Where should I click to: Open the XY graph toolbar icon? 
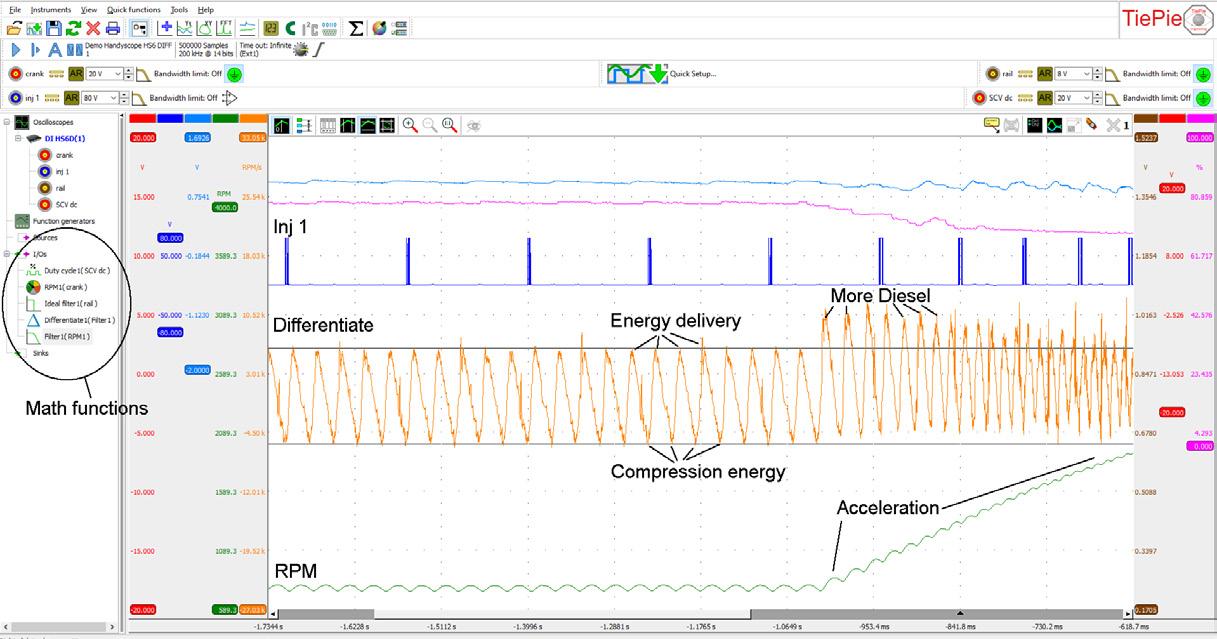click(x=206, y=28)
